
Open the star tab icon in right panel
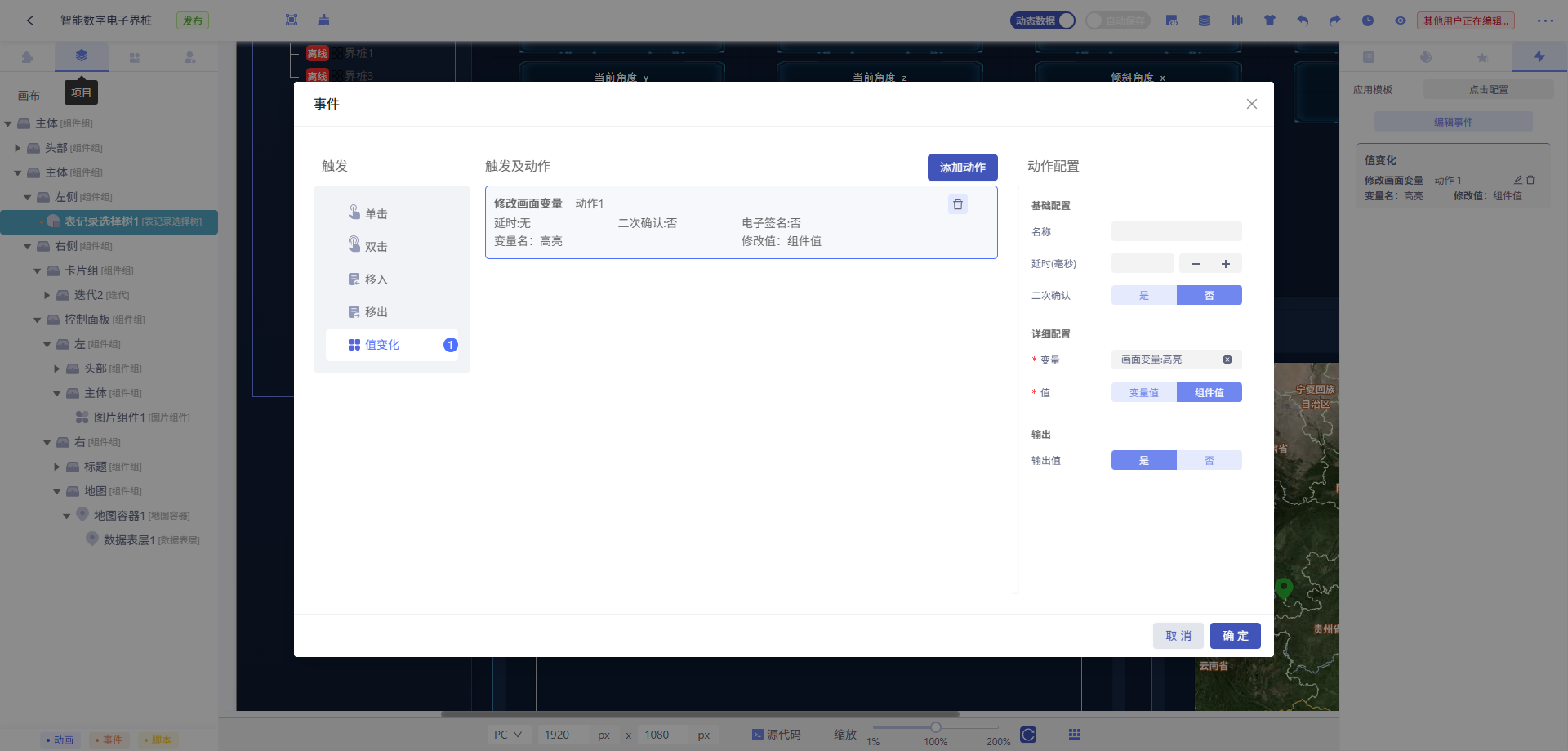click(1482, 57)
